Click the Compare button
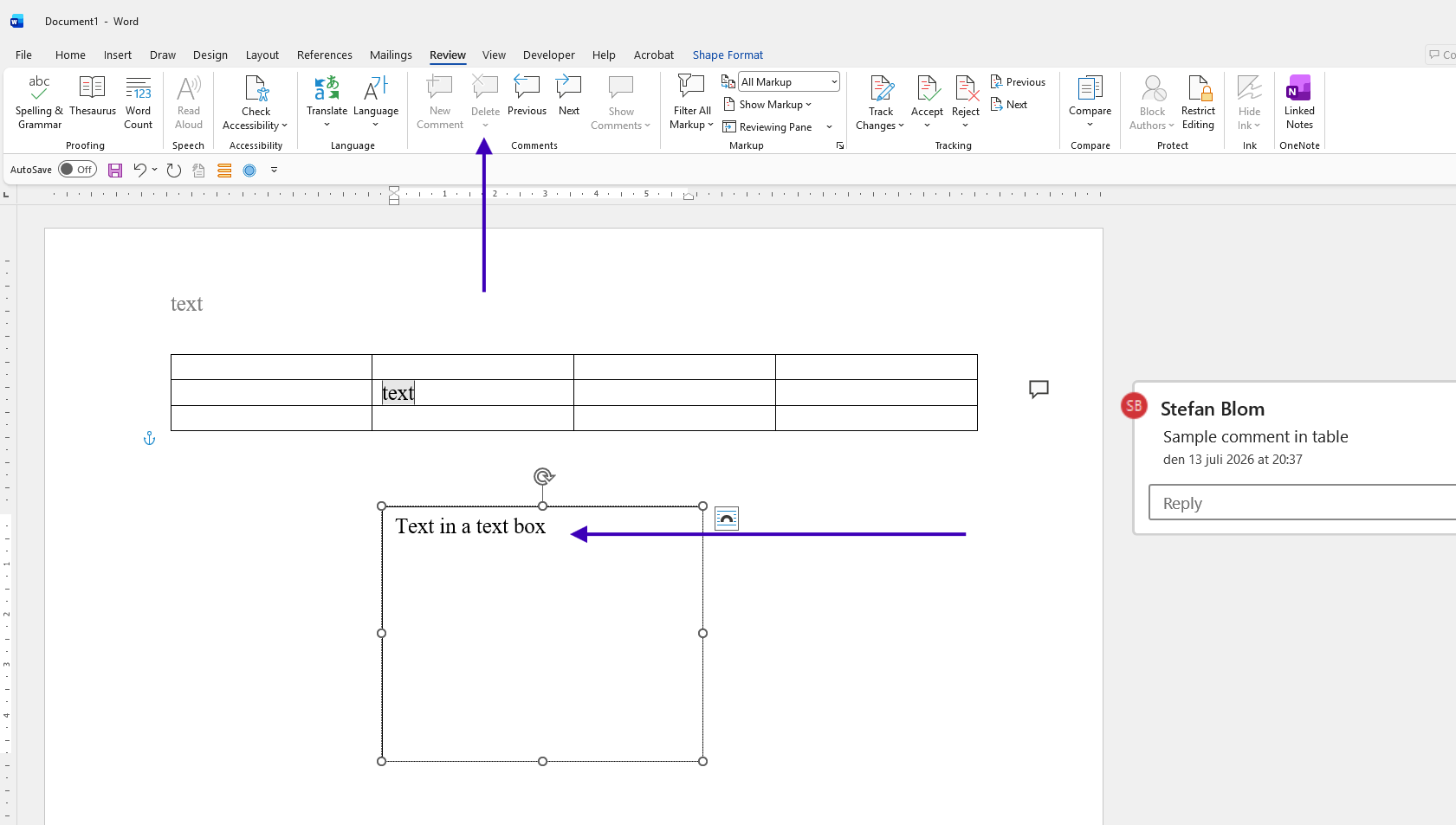Screen dimensions: 1456x825 point(1090,102)
